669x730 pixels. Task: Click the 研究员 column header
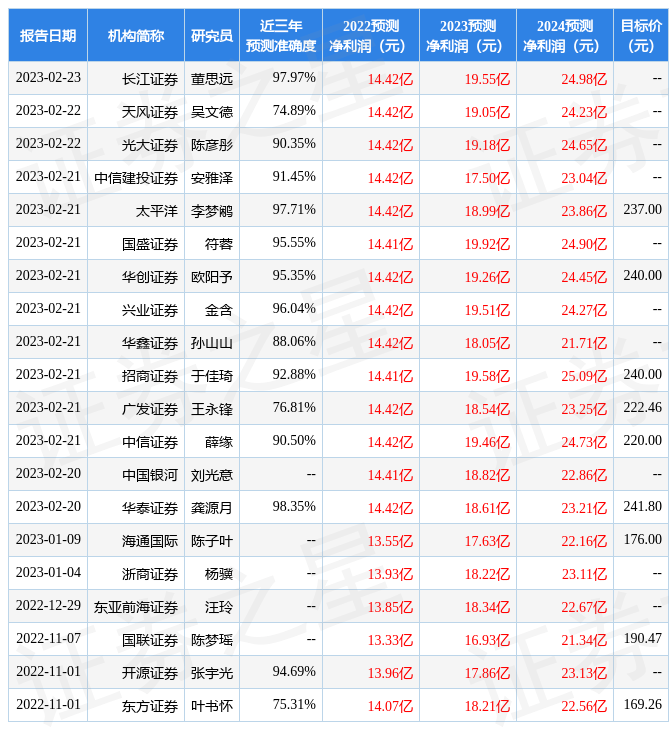click(x=212, y=36)
